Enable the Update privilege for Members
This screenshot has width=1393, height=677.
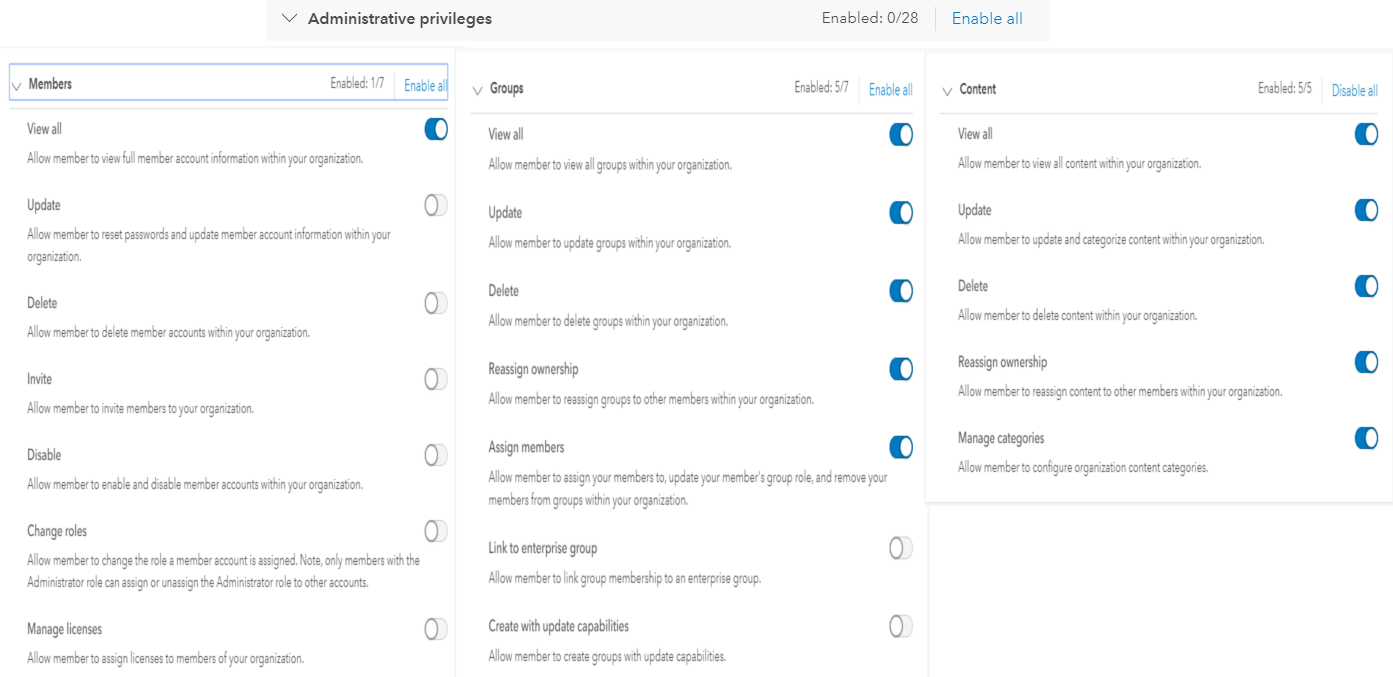435,205
